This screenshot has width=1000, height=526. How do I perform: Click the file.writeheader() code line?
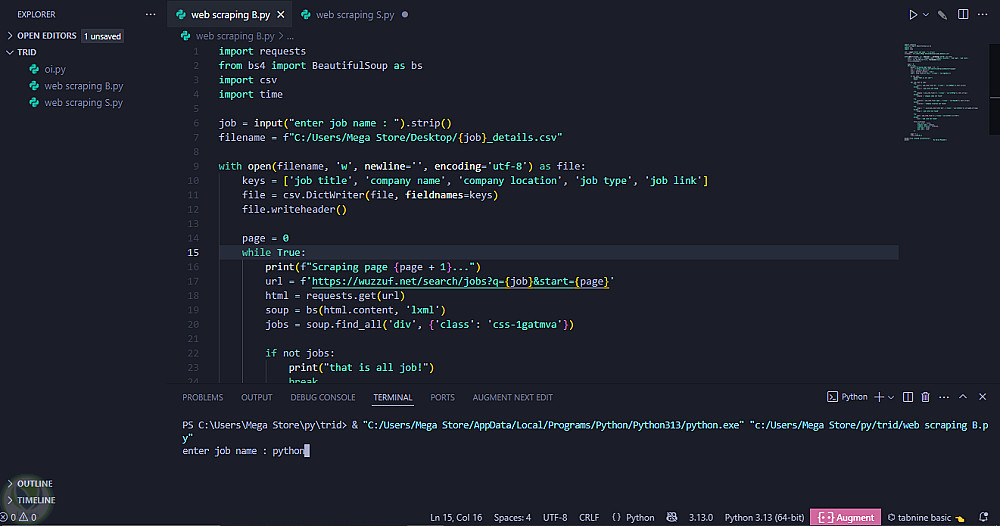pos(294,209)
